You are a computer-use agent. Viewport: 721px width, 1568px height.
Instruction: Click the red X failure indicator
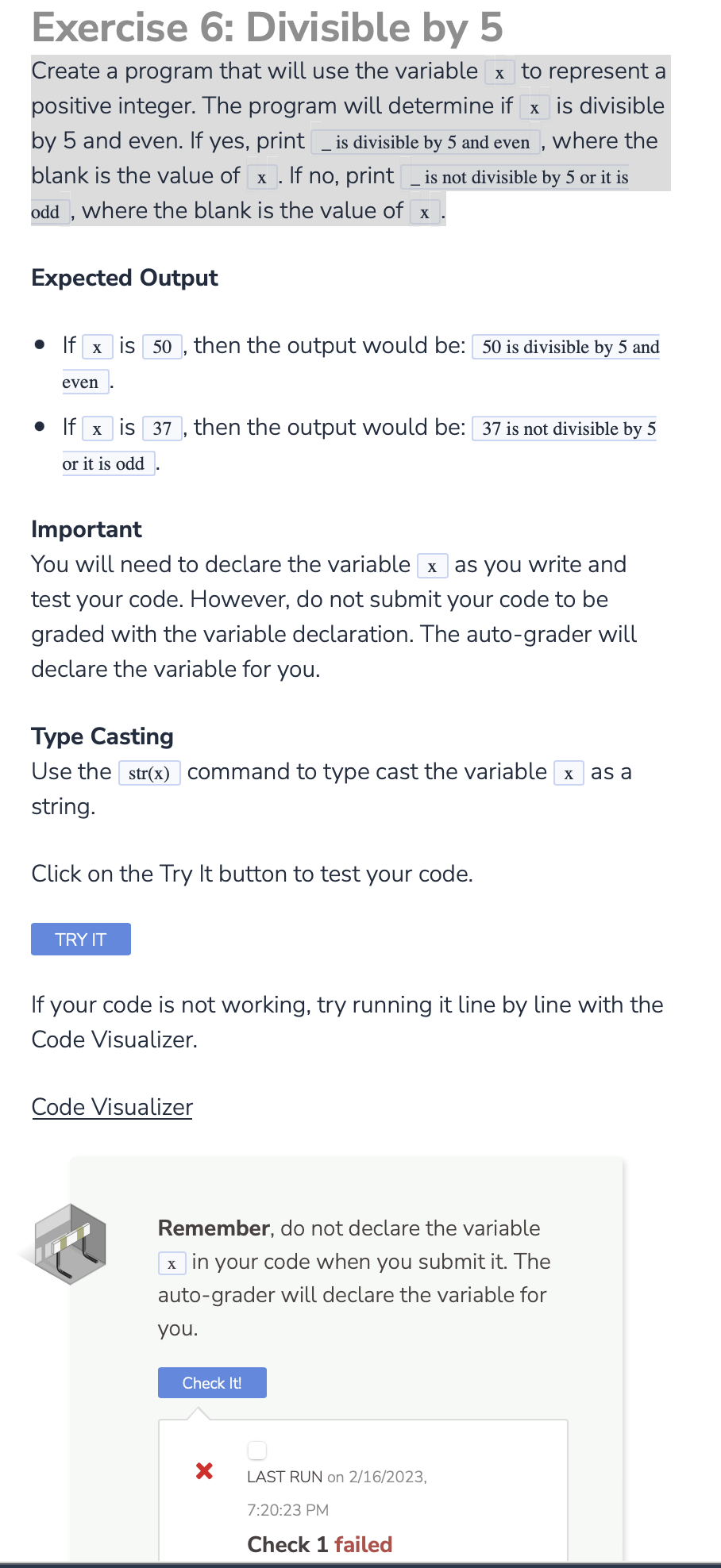(204, 1470)
